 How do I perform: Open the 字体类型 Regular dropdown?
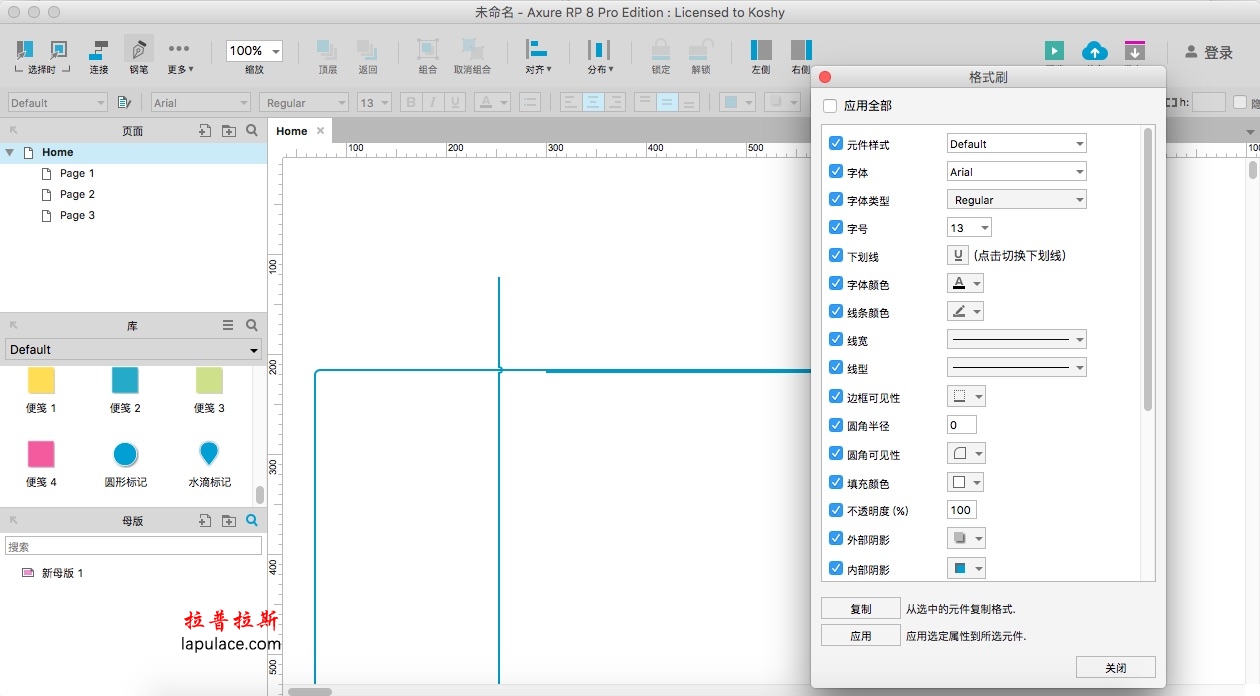1016,200
